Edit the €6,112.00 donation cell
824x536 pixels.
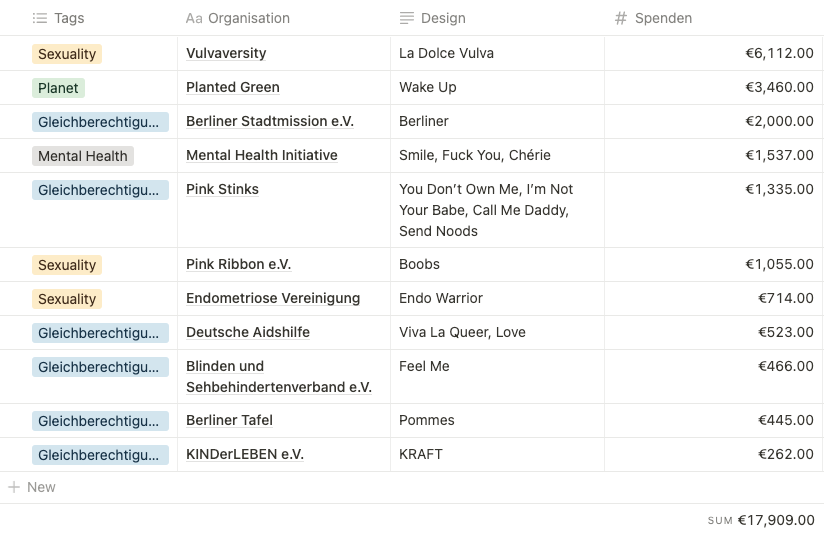[779, 53]
